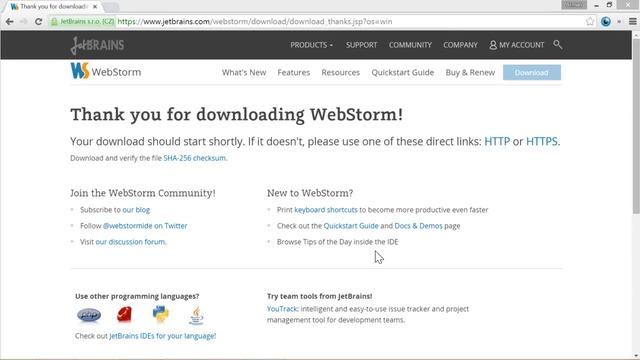Click the scrollbar up arrow
The height and width of the screenshot is (360, 640).
[x=636, y=35]
